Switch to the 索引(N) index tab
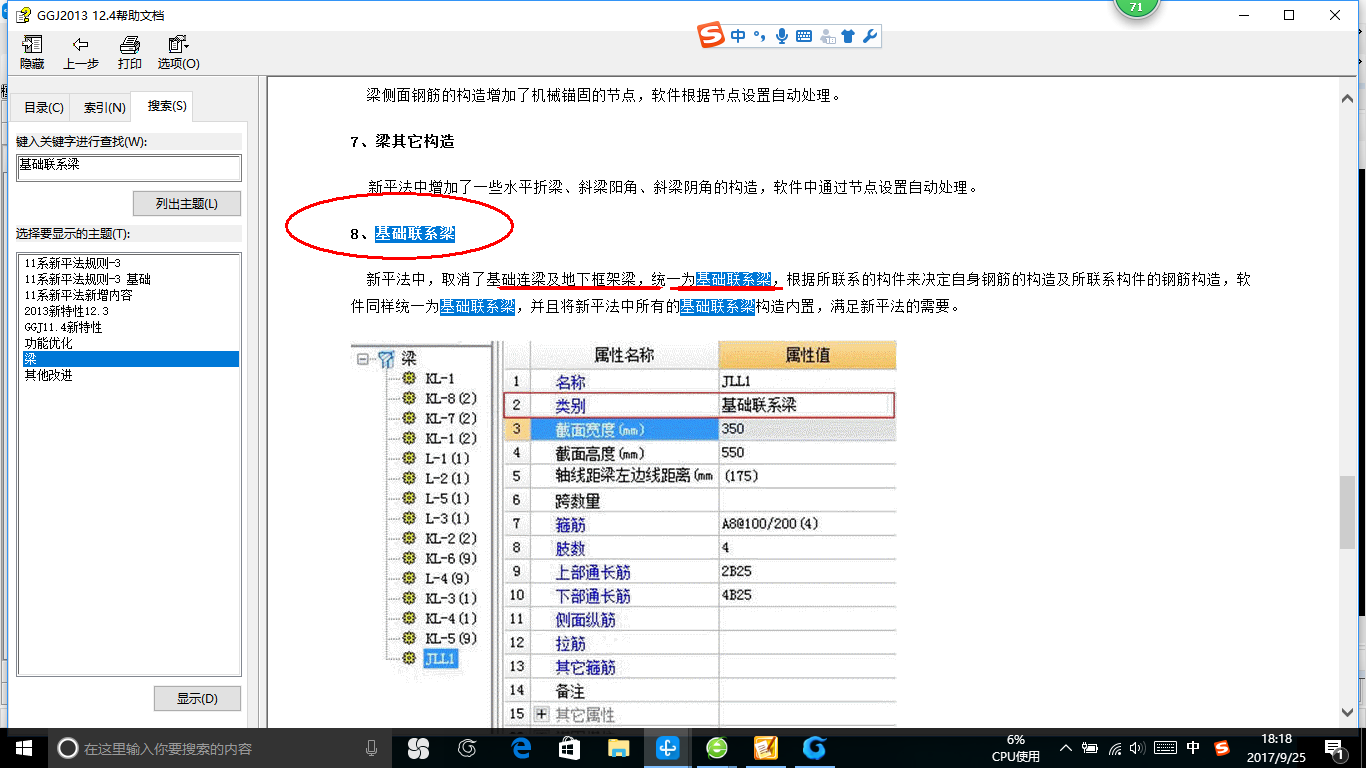 (x=105, y=107)
